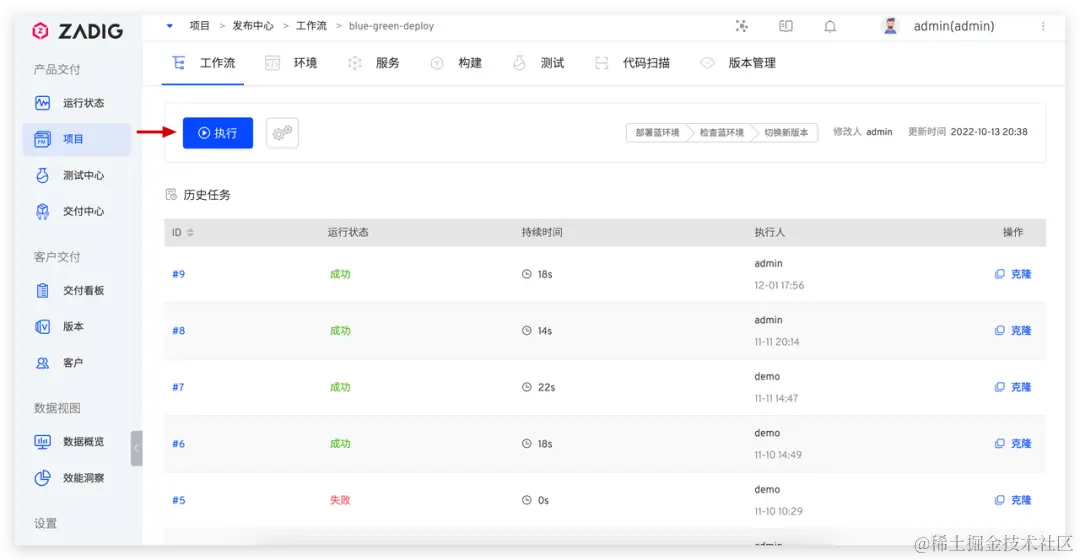This screenshot has height=560, width=1080.
Task: Click 18s duration of task #9
Action: 545,274
